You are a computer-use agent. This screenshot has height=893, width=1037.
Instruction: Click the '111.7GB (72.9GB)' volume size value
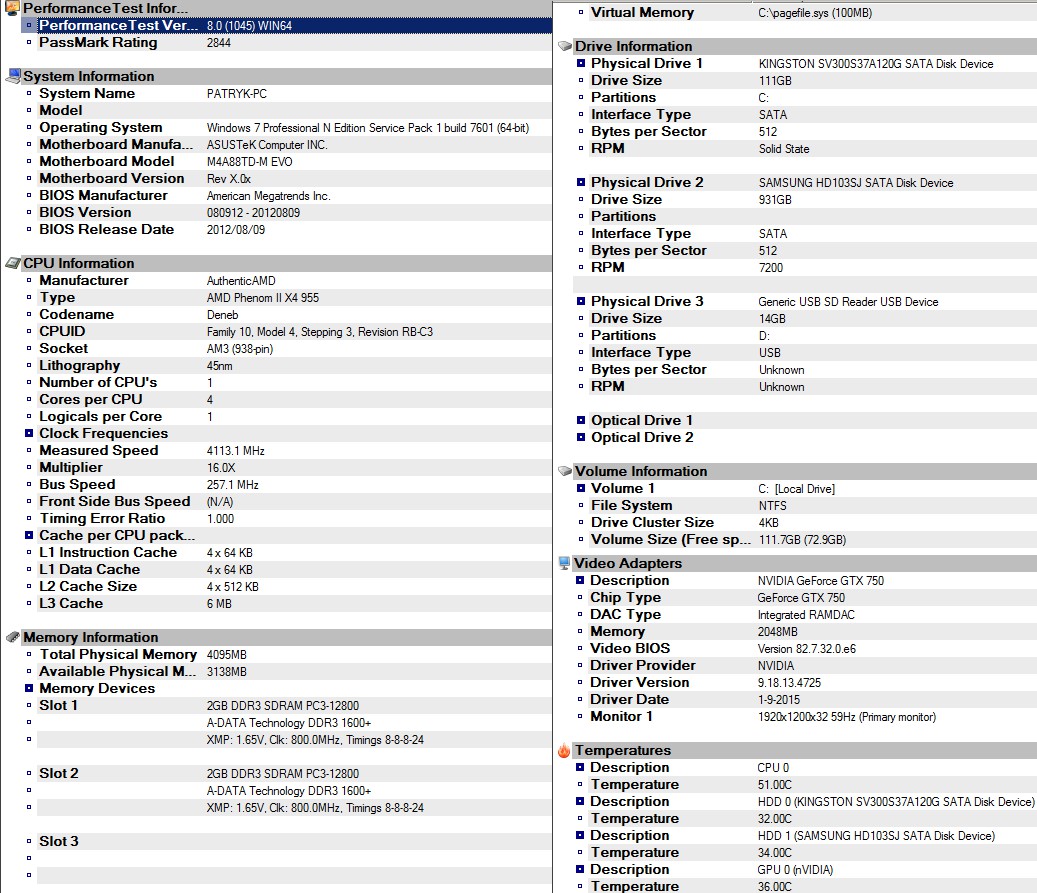[802, 540]
